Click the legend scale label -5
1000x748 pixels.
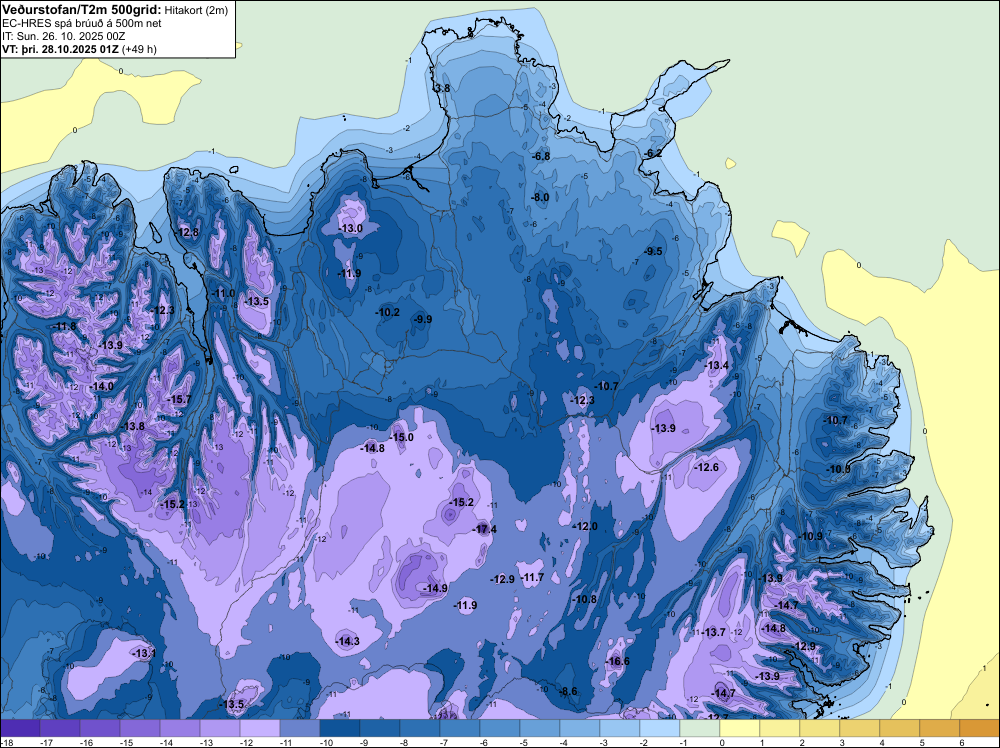click(525, 743)
